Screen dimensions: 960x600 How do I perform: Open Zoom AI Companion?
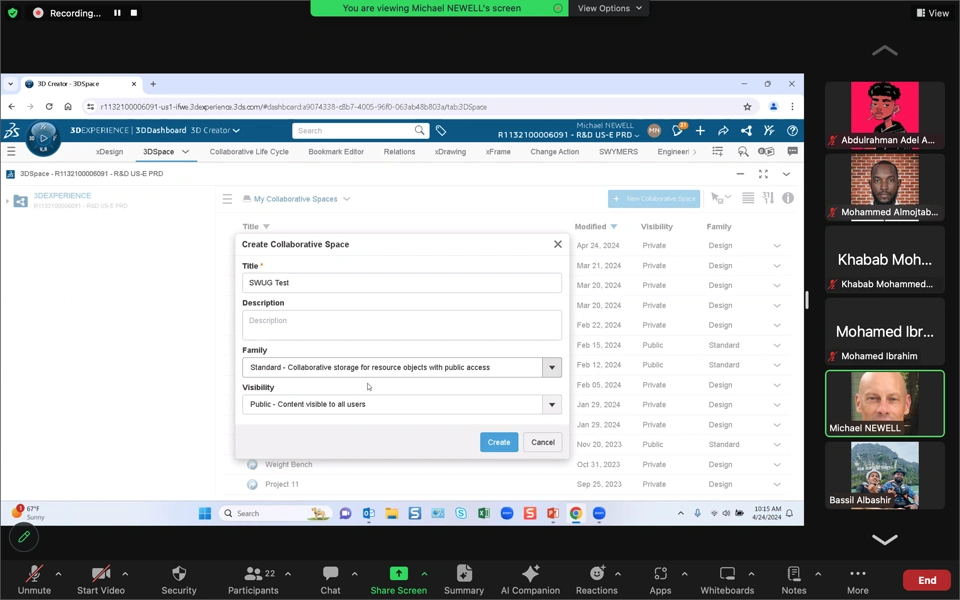point(530,580)
